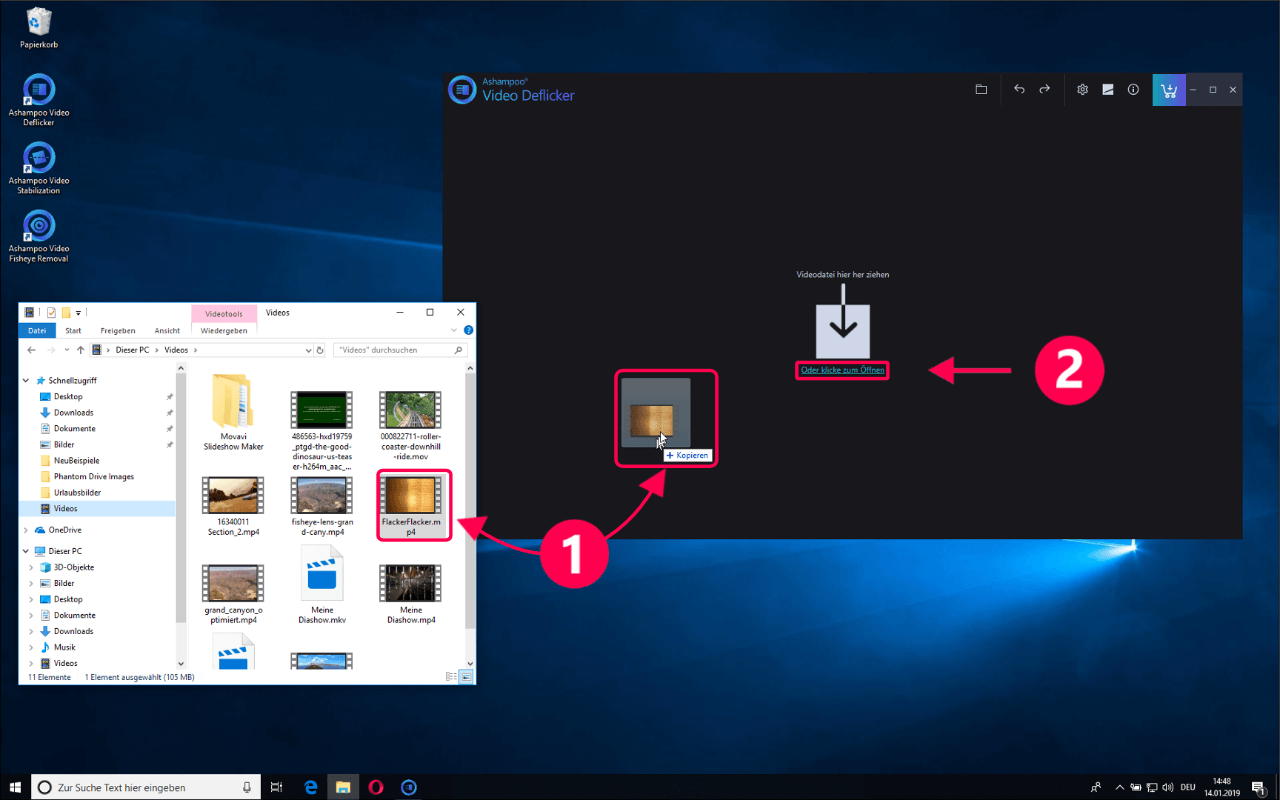
Task: Select Musik in the navigation tree
Action: (x=64, y=647)
